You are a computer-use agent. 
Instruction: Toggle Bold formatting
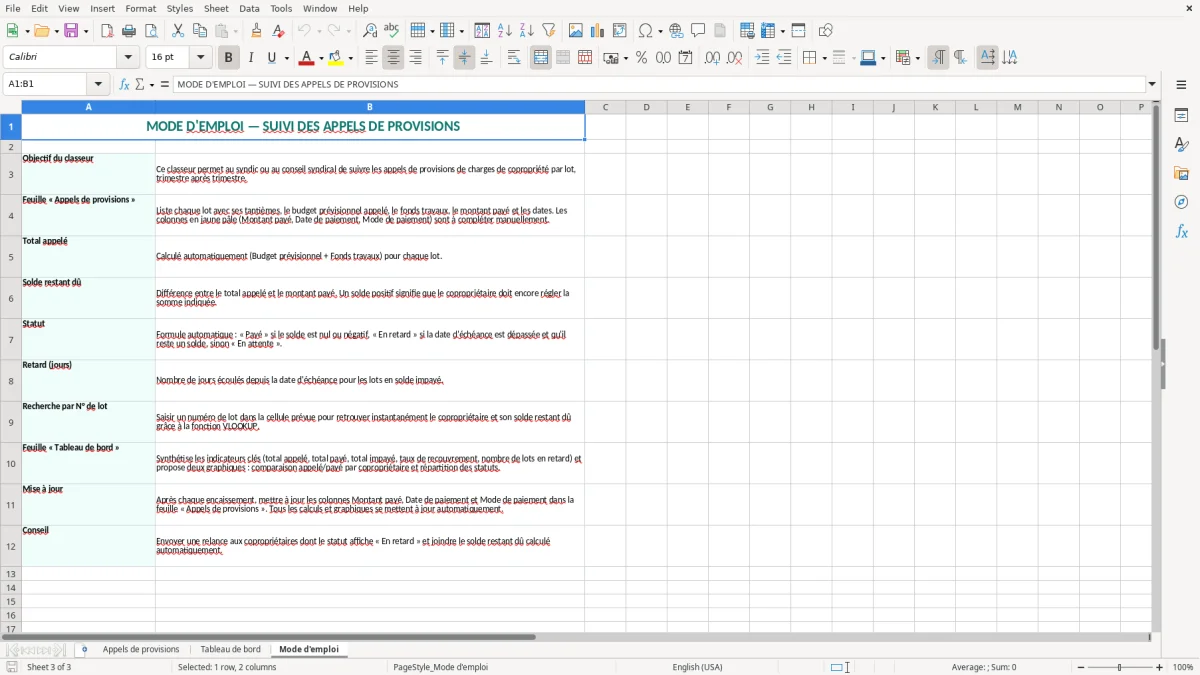pos(228,58)
